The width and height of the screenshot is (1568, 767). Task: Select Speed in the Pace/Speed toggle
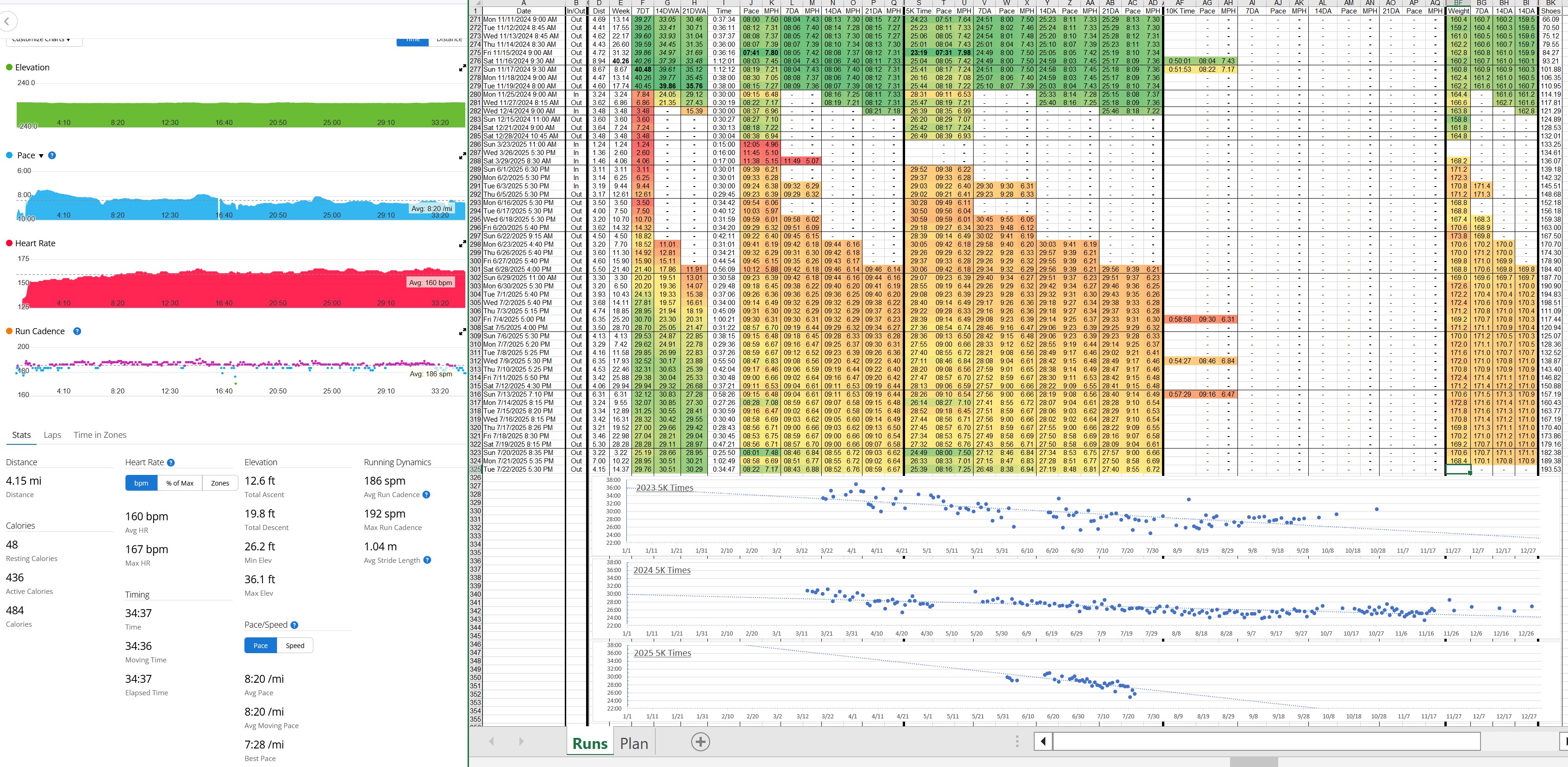(x=295, y=646)
